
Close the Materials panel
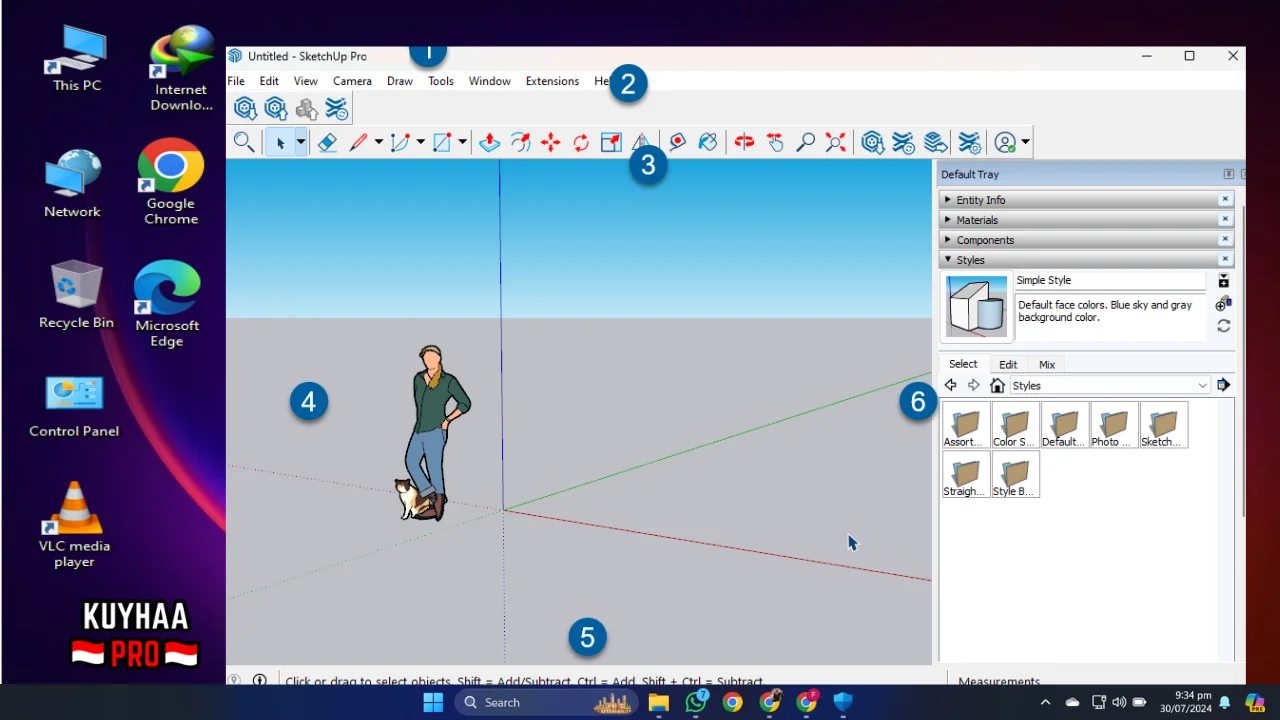(x=1224, y=220)
